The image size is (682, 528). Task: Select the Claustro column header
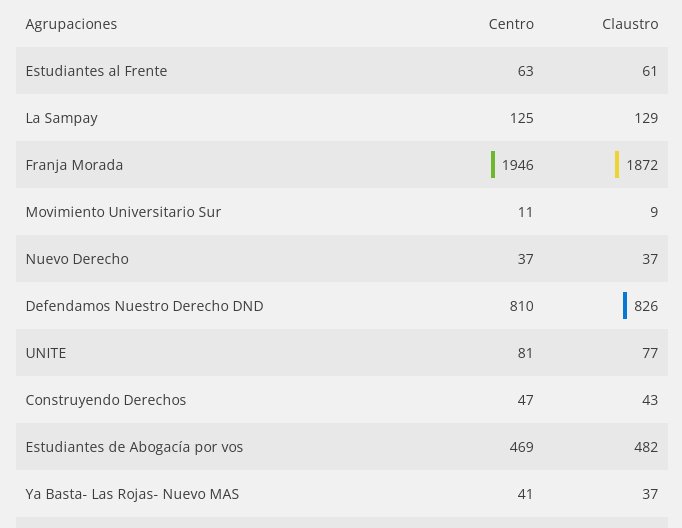point(630,24)
